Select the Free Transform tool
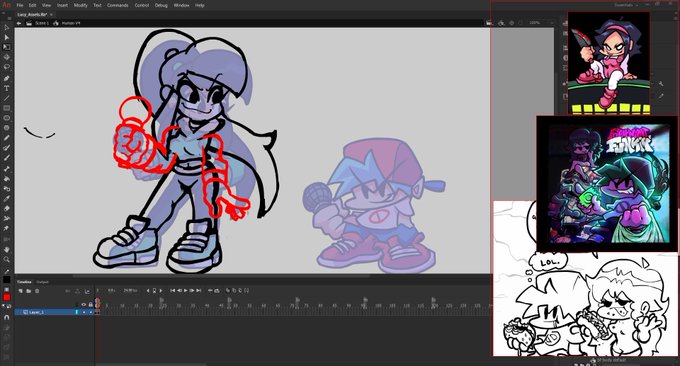The width and height of the screenshot is (680, 366). [7, 47]
